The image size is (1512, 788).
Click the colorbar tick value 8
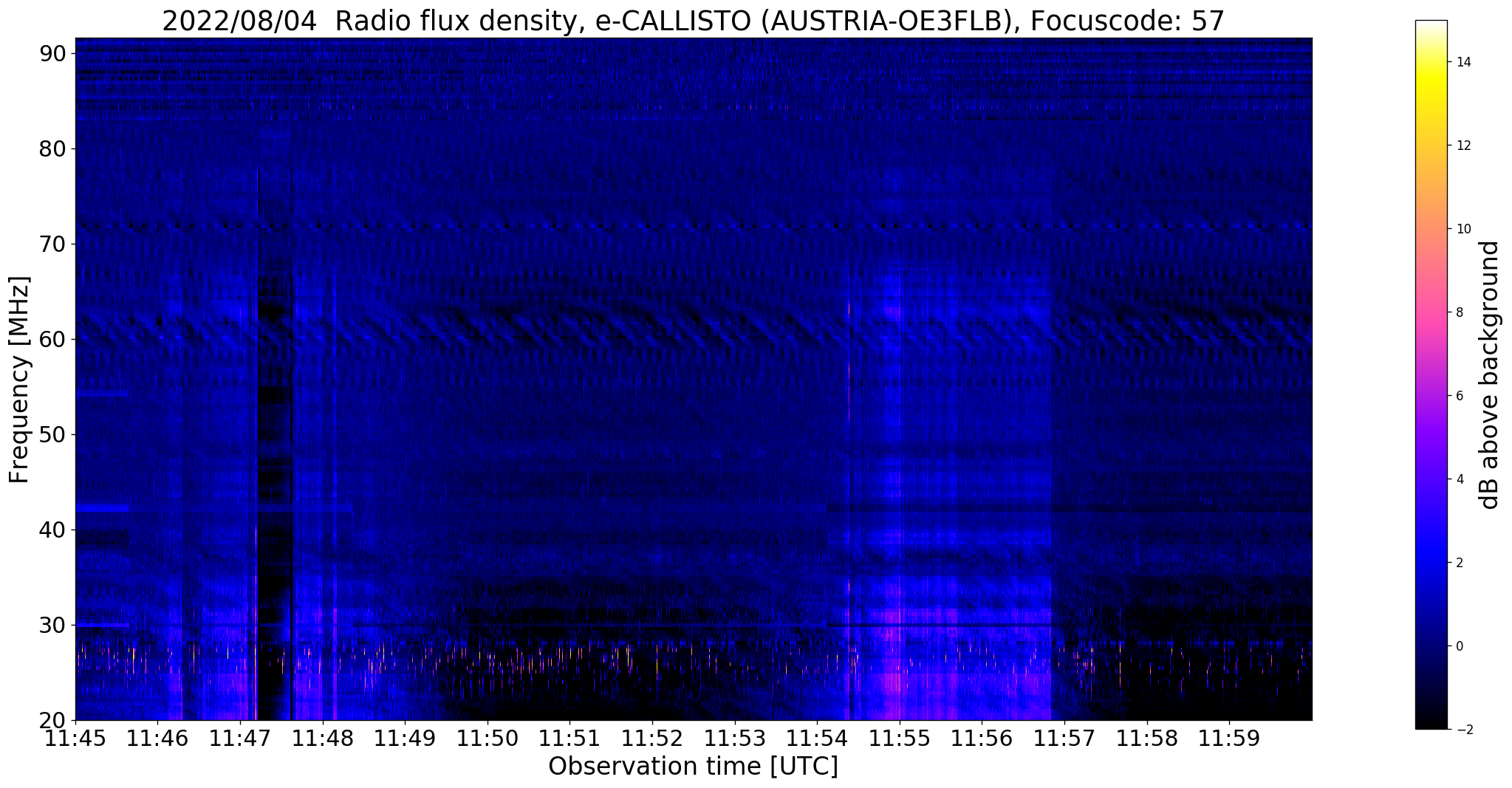(x=1458, y=312)
